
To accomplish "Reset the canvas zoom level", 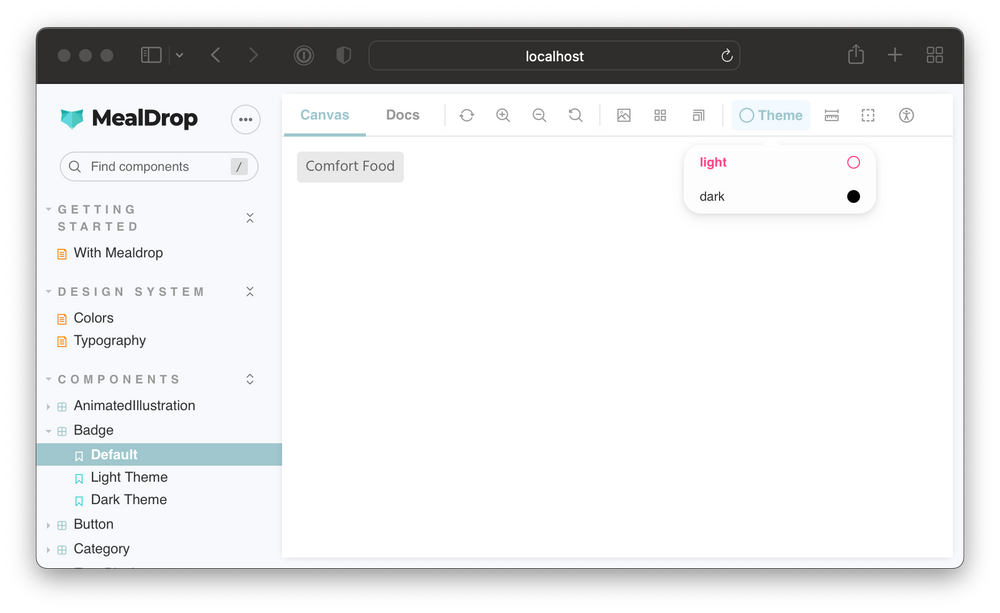I will (576, 115).
